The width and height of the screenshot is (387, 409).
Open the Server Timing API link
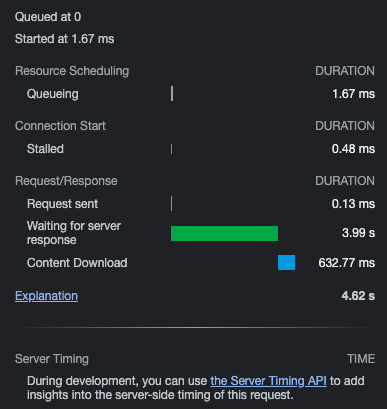point(268,381)
